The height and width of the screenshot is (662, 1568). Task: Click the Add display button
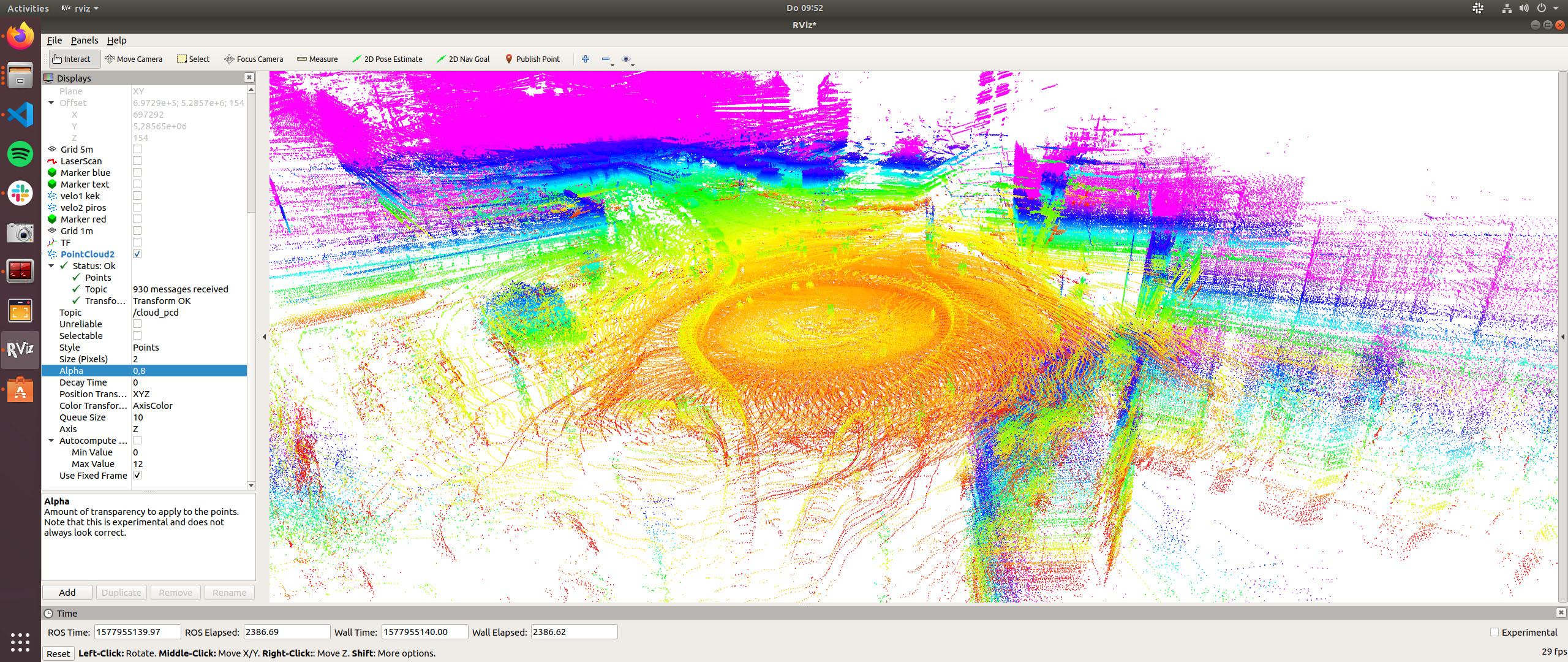tap(67, 592)
